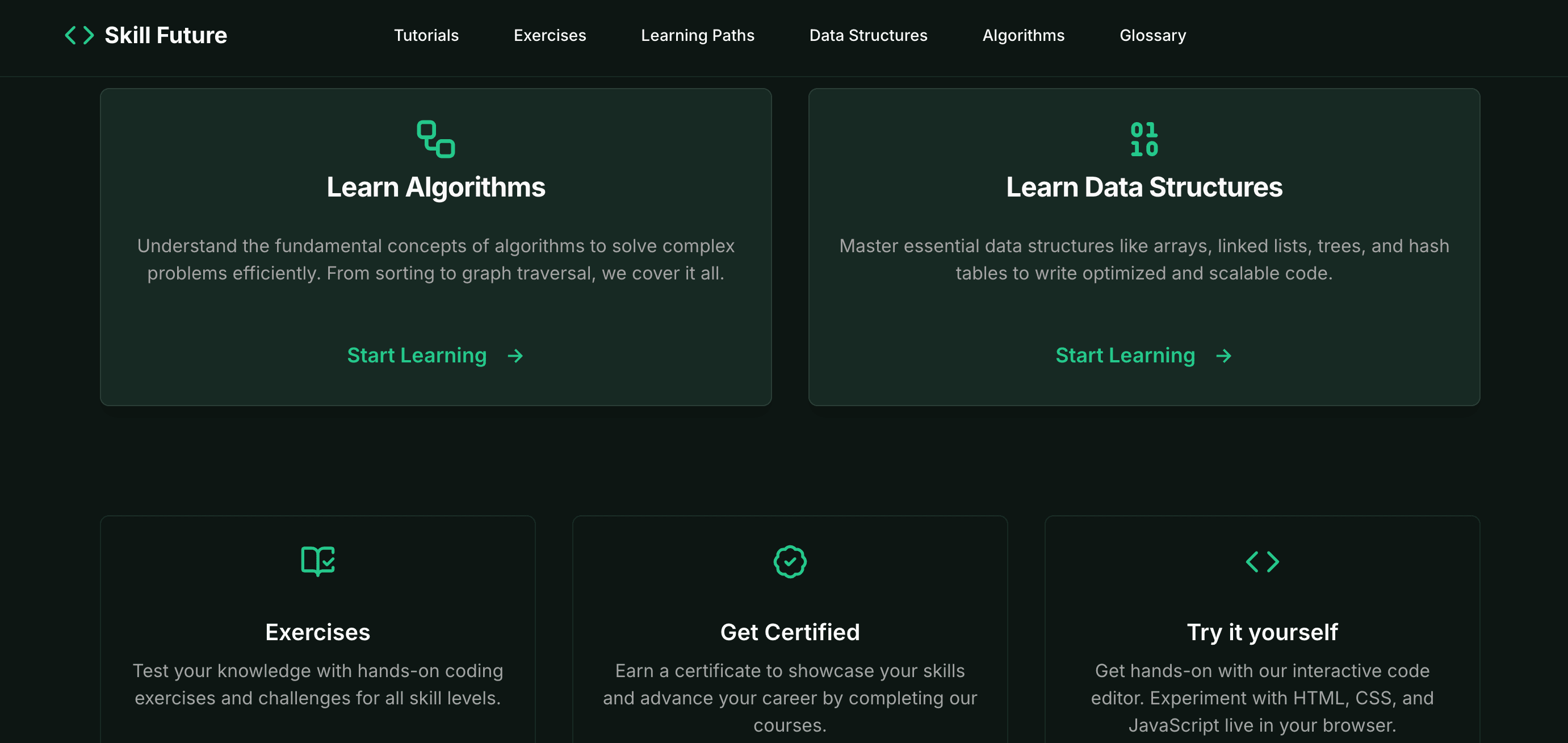Click arrow next to Data Structures Start Learning
Image resolution: width=1568 pixels, height=743 pixels.
(1223, 356)
